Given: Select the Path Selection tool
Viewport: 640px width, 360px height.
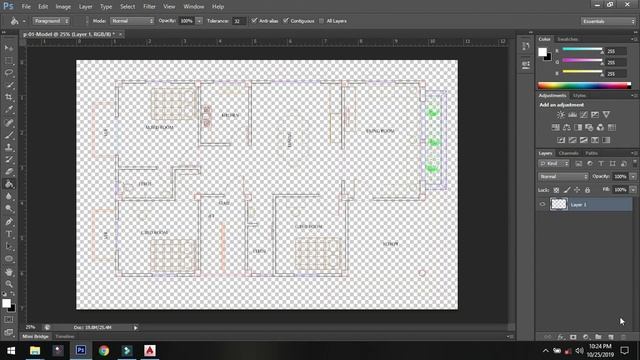Looking at the screenshot, I should click(9, 246).
